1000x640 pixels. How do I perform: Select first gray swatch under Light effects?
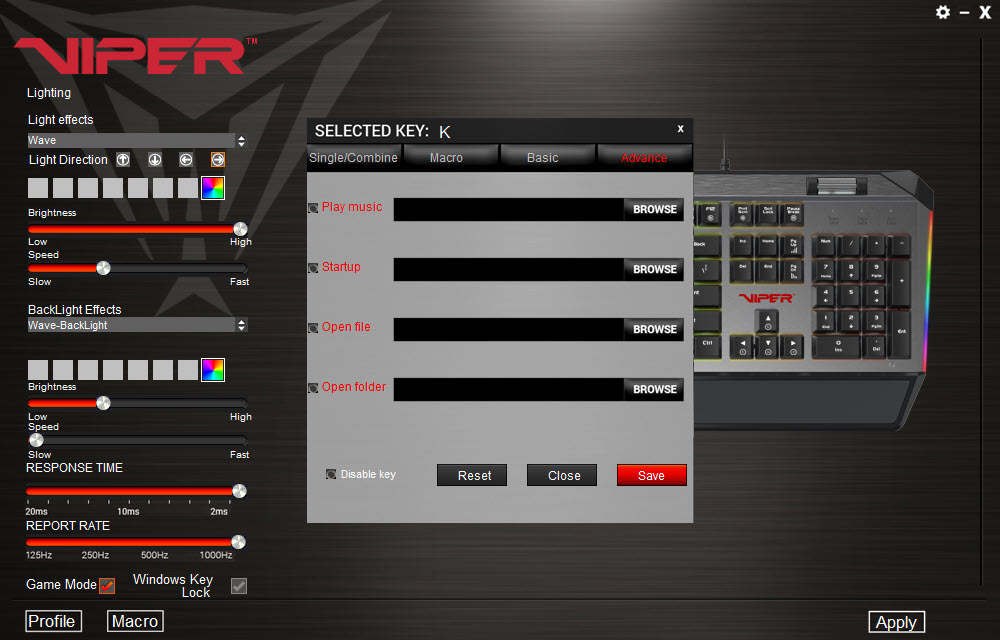point(38,188)
